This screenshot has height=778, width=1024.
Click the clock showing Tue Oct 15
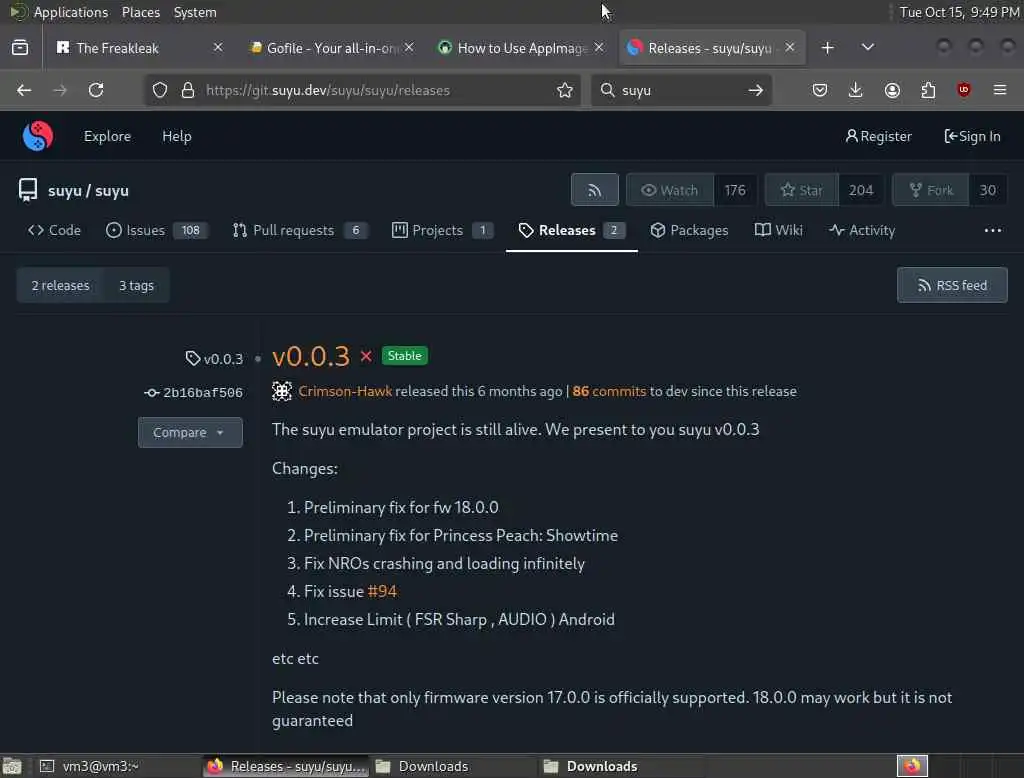(x=959, y=12)
